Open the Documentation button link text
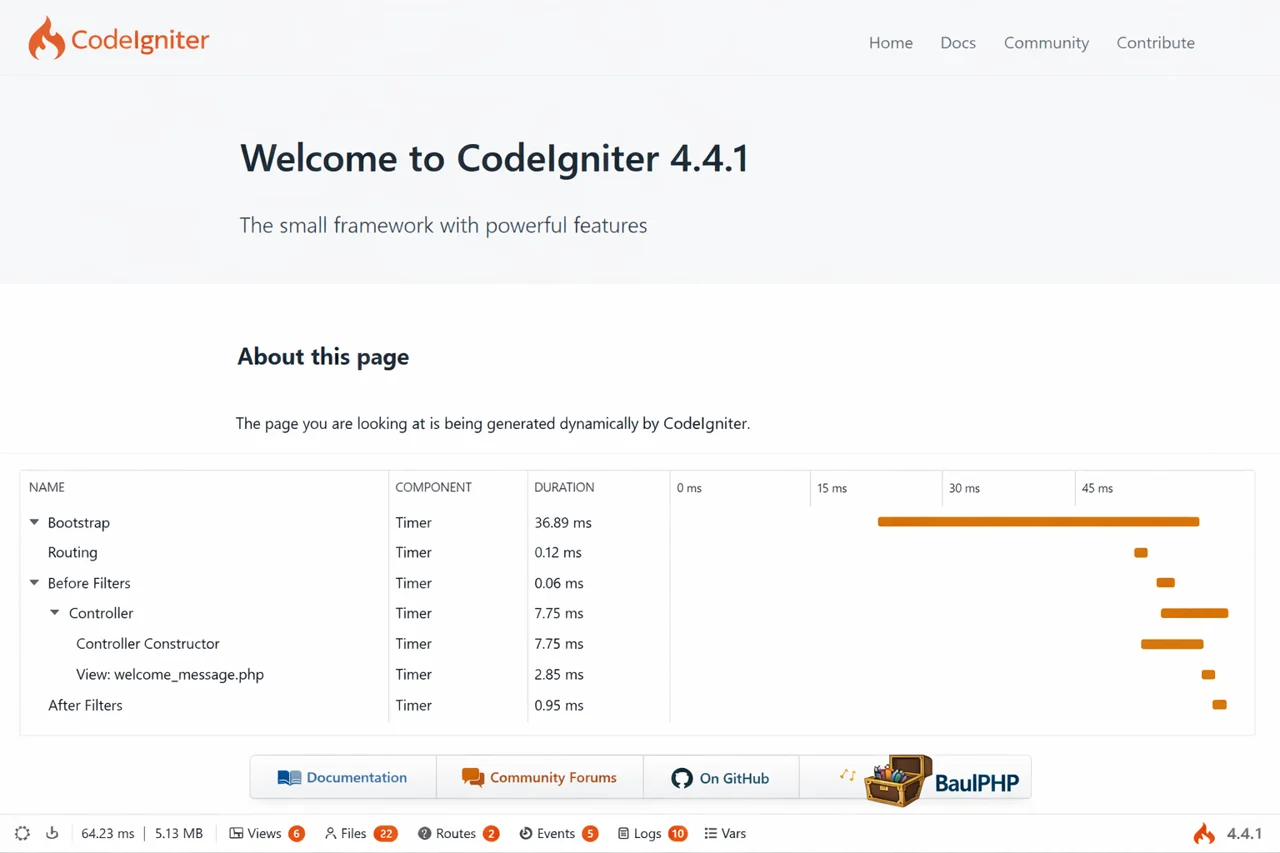 [357, 778]
